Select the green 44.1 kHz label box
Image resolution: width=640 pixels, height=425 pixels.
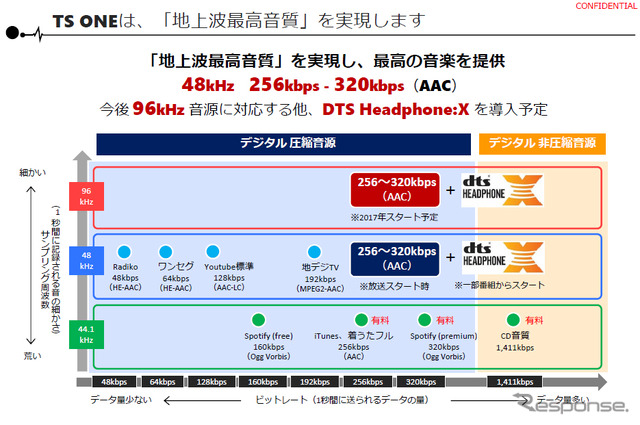[86, 334]
